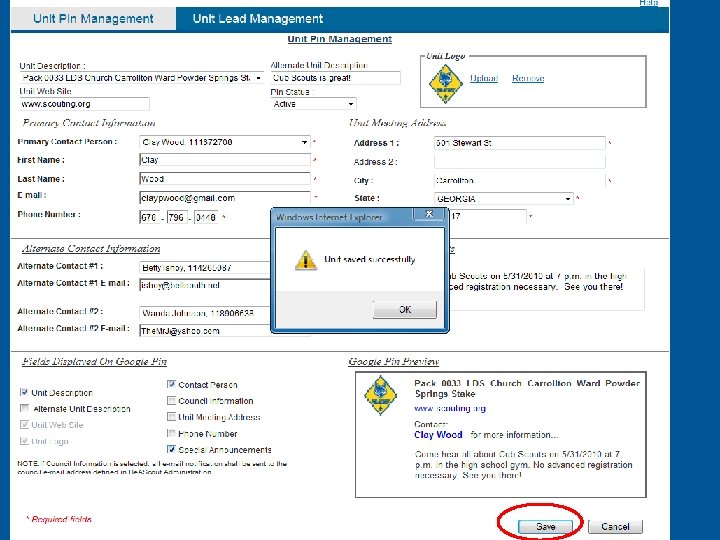Uncheck the Special Announcements checkbox

click(x=171, y=449)
